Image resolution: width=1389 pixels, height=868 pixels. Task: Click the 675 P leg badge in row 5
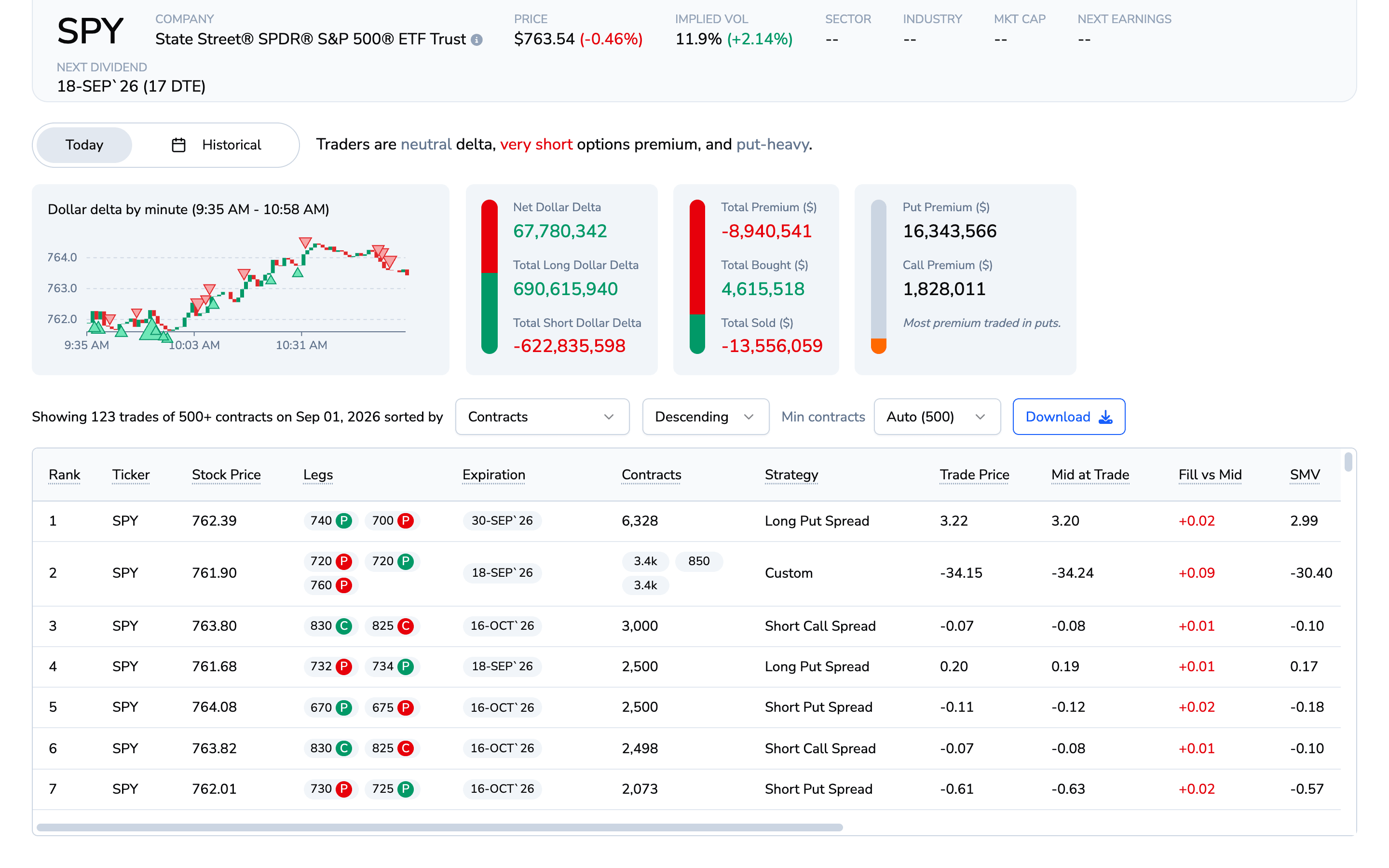tap(393, 707)
